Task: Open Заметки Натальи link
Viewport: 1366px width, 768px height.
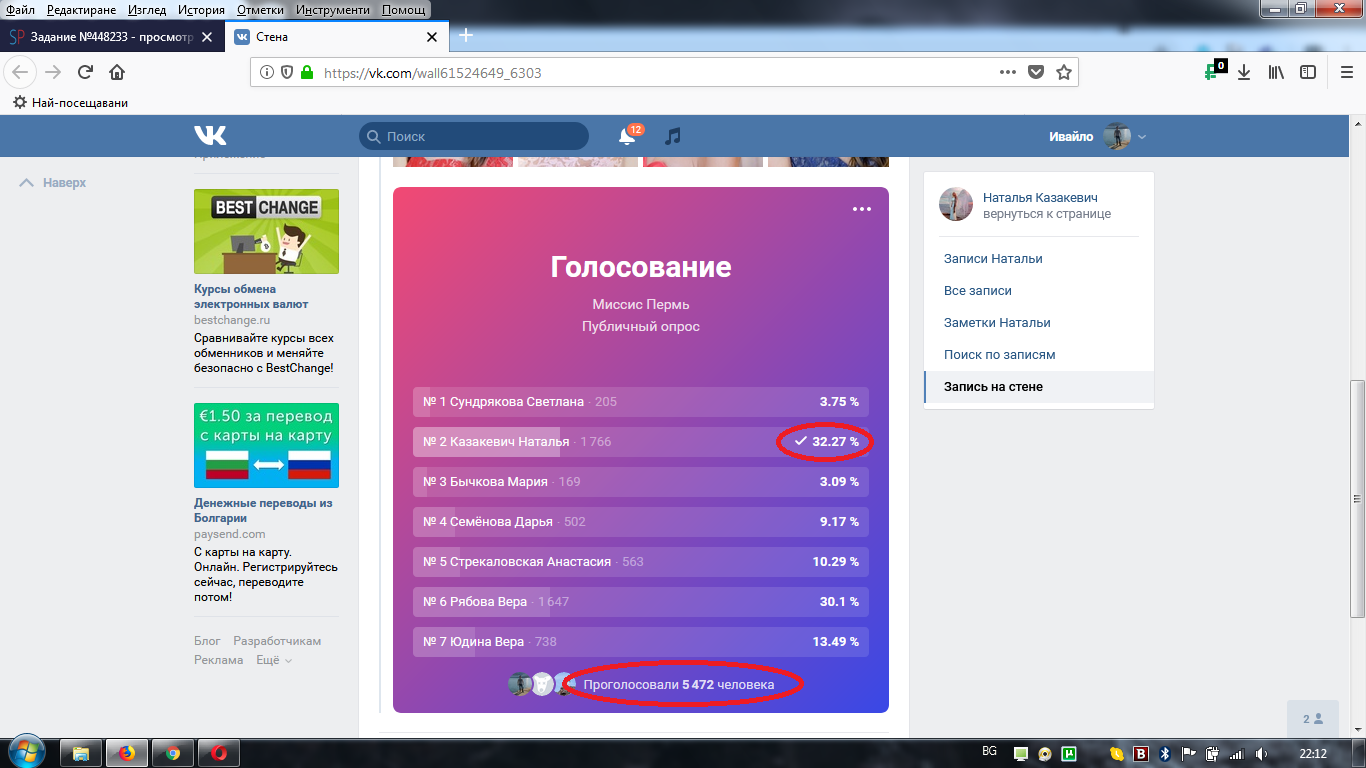Action: click(x=997, y=323)
